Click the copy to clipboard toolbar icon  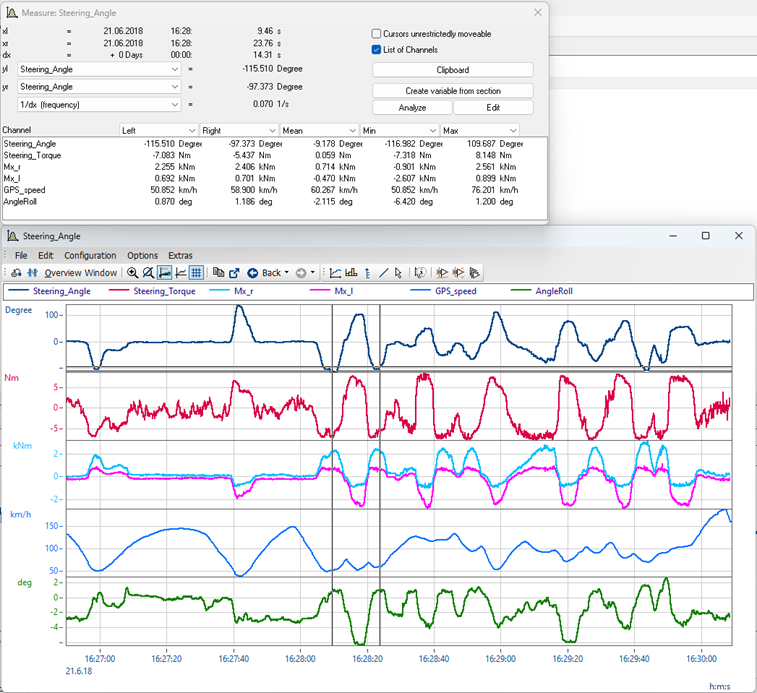[218, 272]
